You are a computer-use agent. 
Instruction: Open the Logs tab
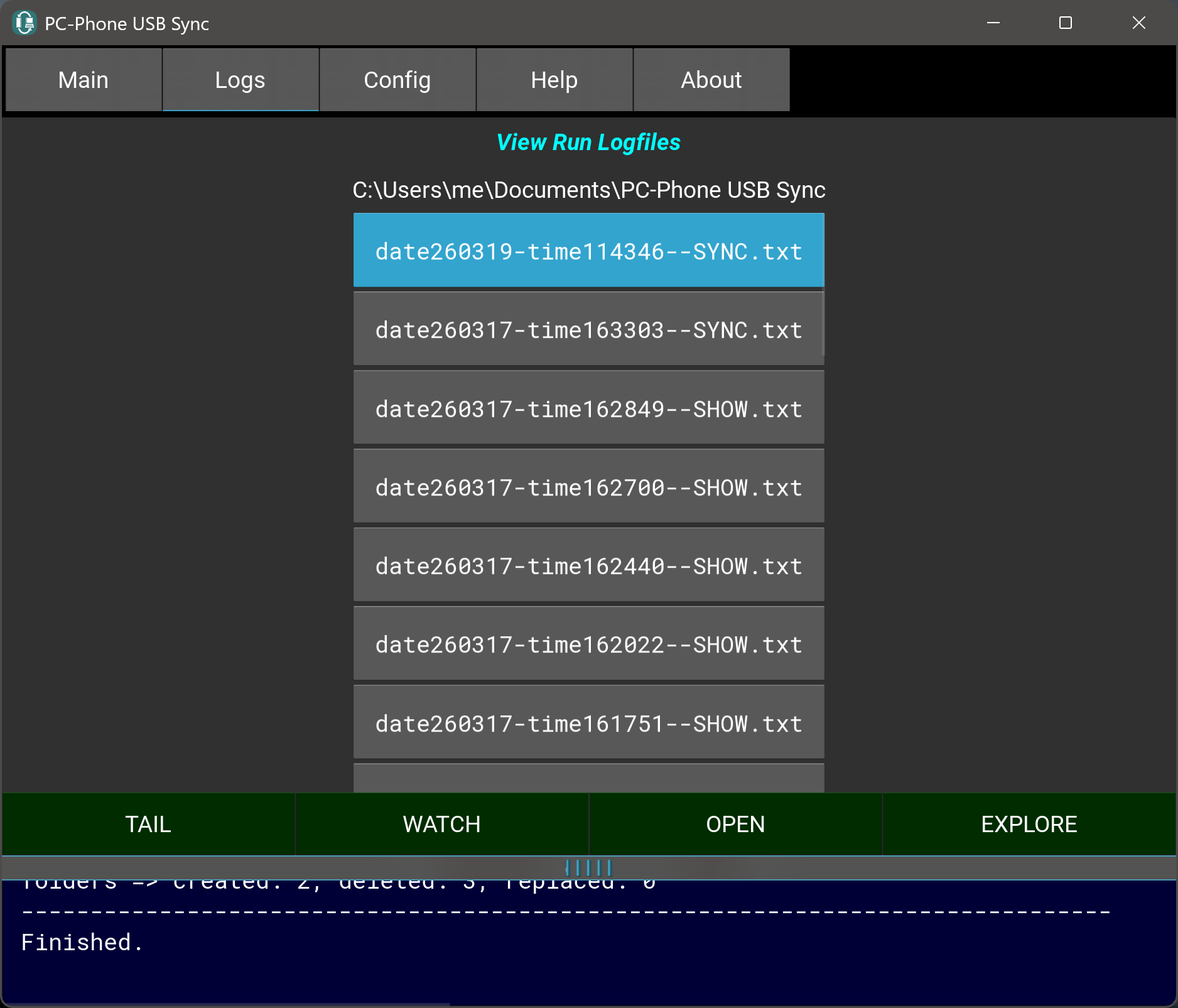[x=240, y=80]
